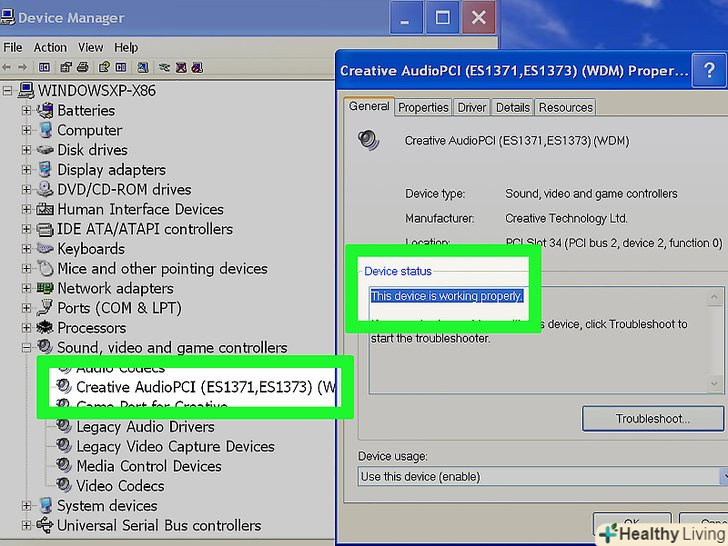728x546 pixels.
Task: Click the speaker icon in the Properties dialog
Action: click(x=369, y=141)
